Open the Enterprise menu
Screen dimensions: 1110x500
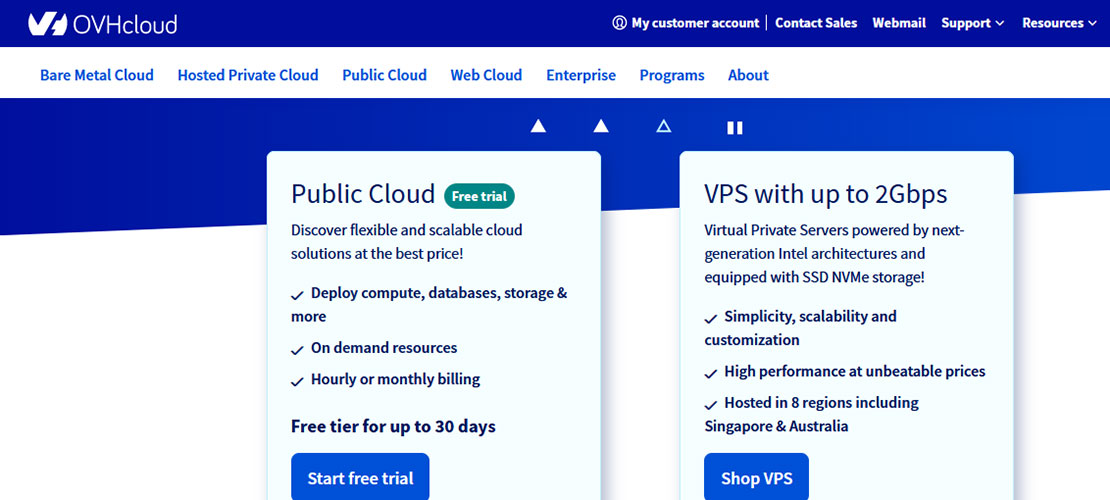pyautogui.click(x=581, y=75)
